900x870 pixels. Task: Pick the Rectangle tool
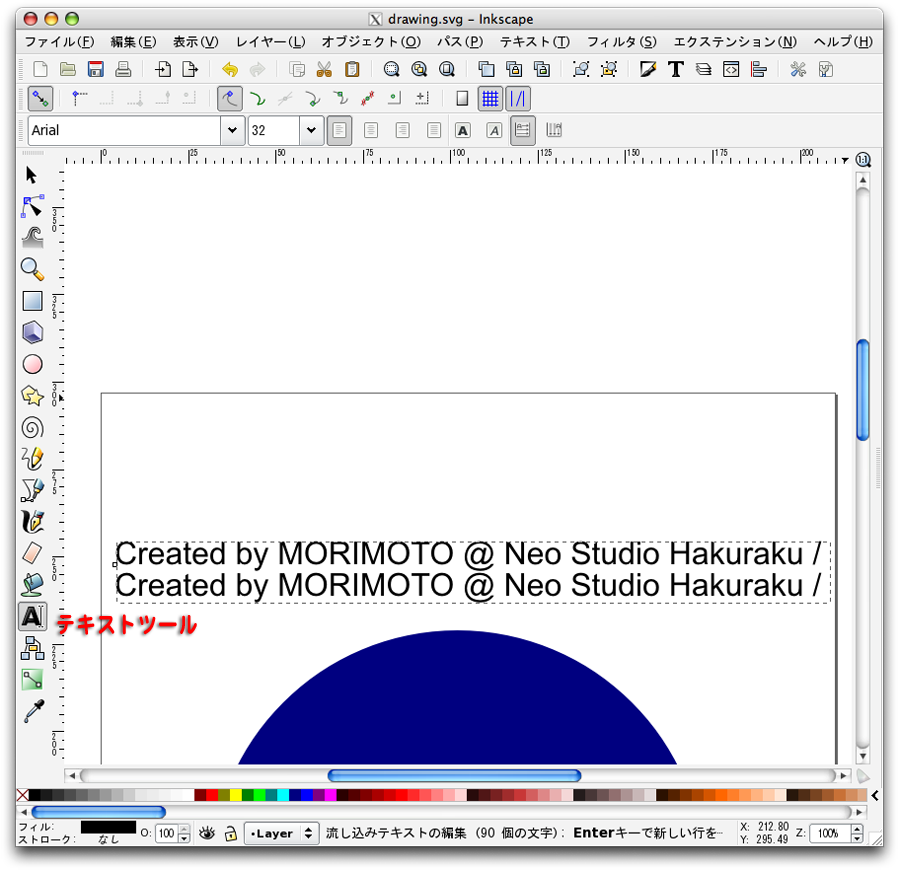(x=32, y=301)
